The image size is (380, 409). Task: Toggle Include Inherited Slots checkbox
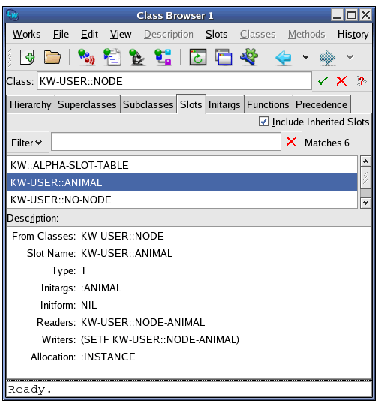(264, 121)
